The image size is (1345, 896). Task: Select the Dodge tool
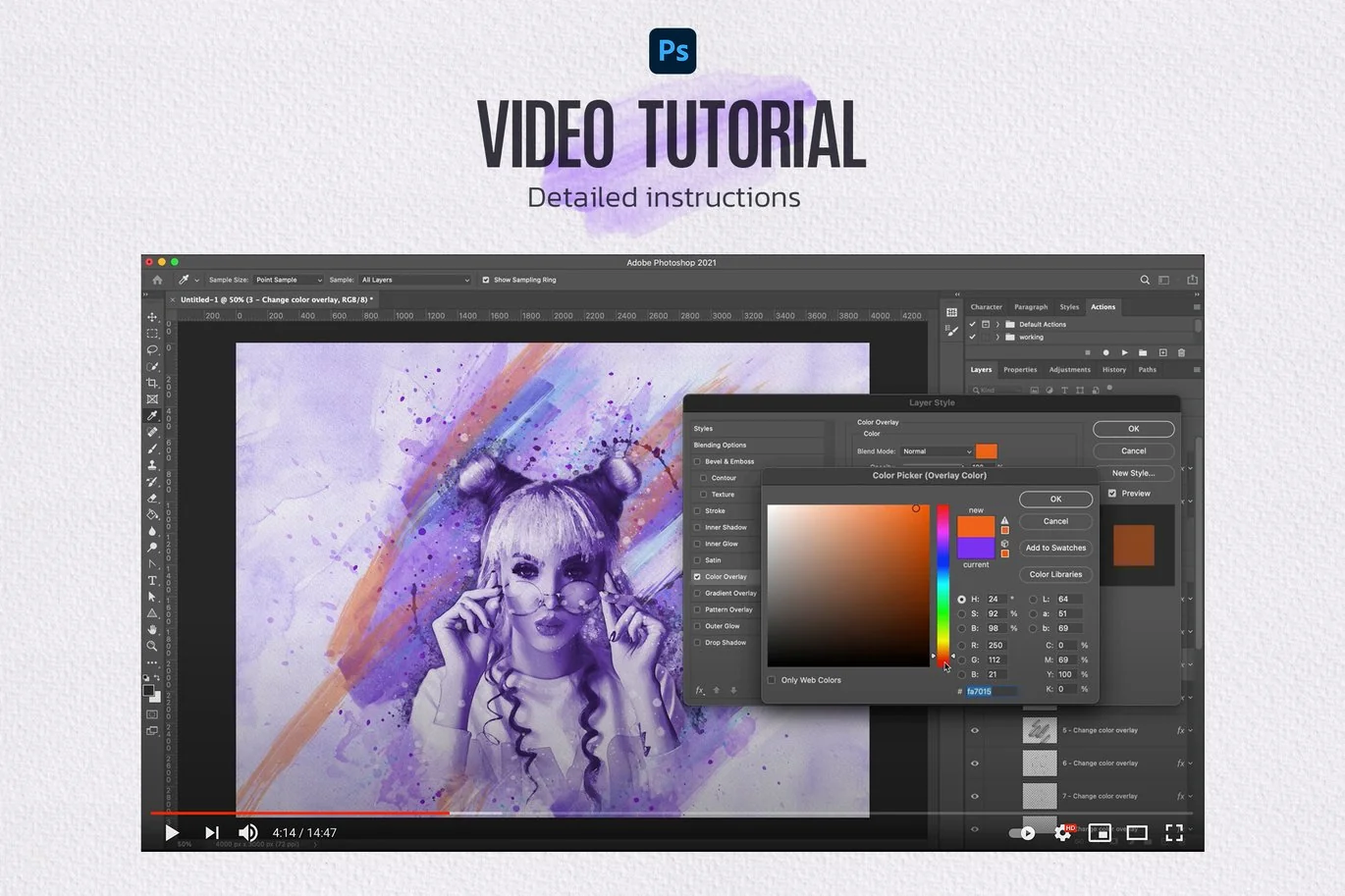coord(152,548)
